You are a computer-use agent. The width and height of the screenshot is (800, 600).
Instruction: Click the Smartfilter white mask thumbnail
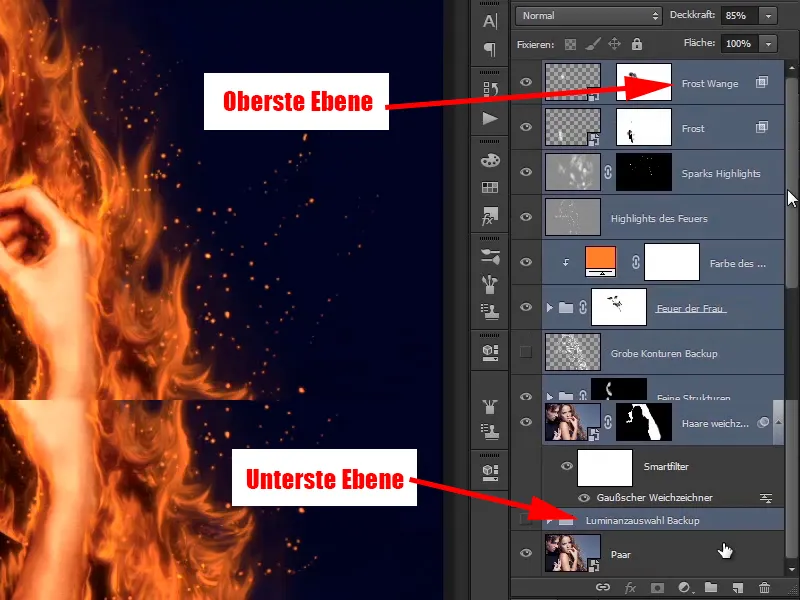tap(605, 468)
